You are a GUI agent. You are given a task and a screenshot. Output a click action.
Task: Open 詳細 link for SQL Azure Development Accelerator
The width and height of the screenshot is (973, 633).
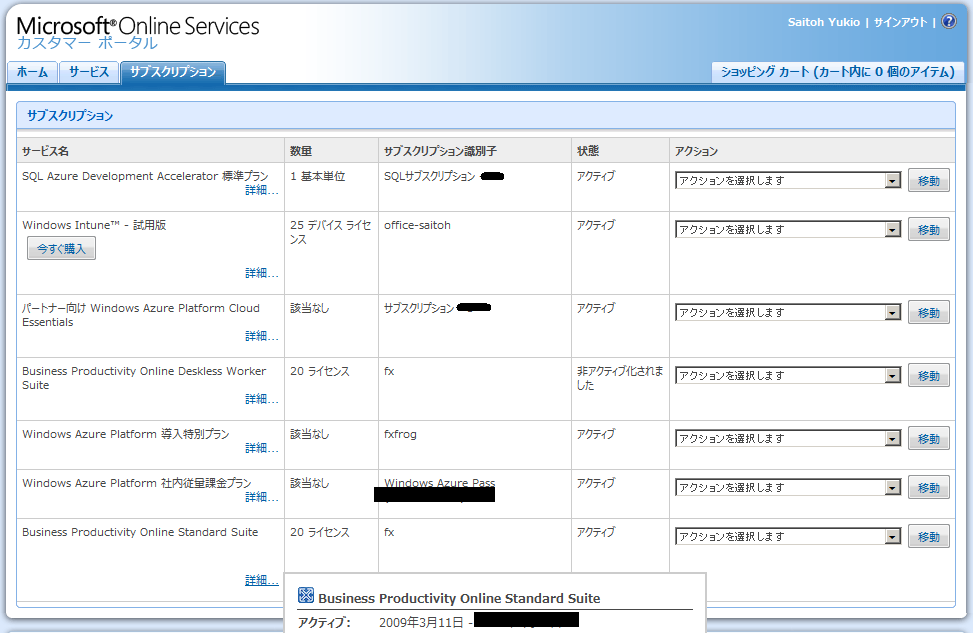click(x=261, y=190)
